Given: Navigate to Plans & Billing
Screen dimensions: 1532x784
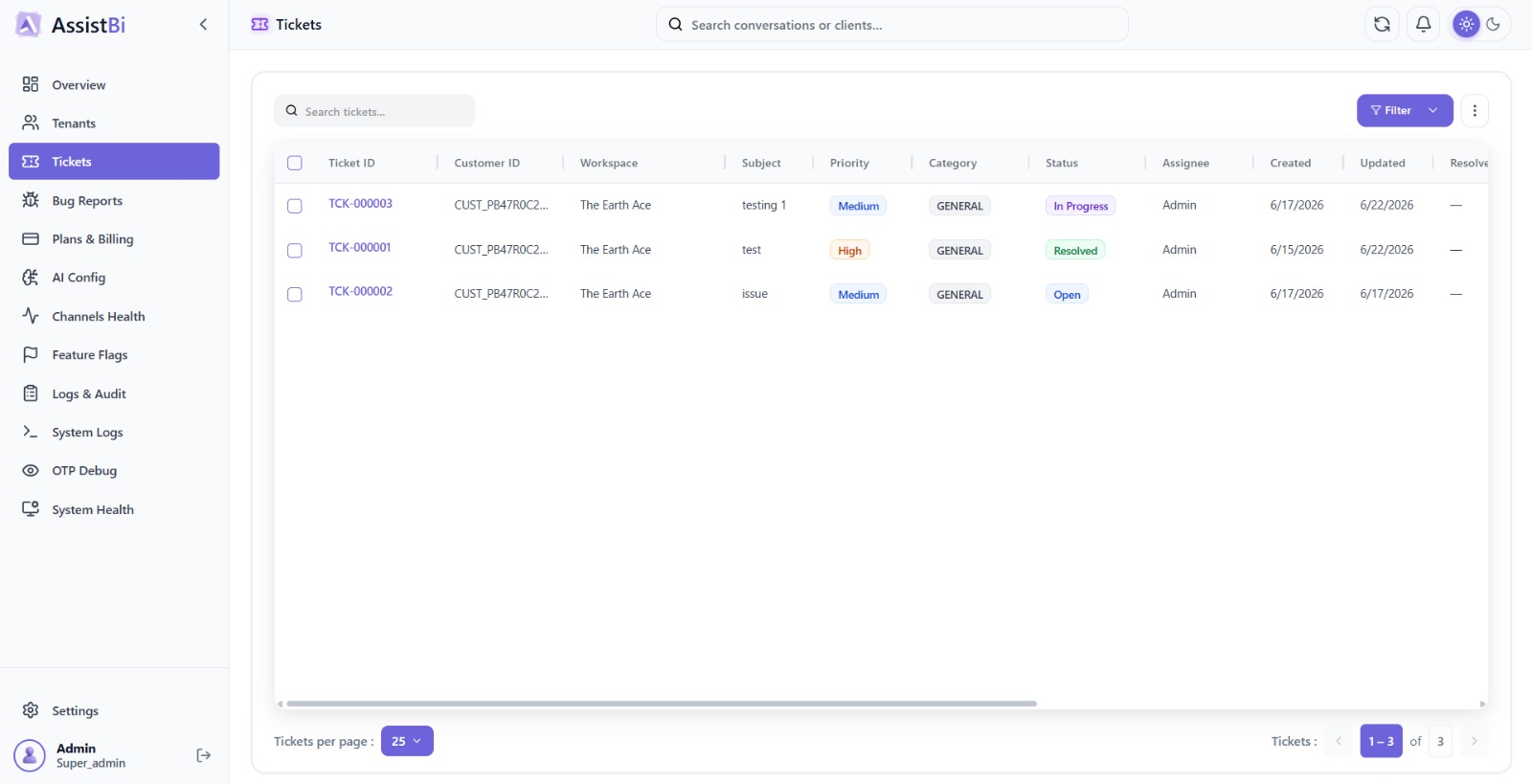Looking at the screenshot, I should [x=114, y=238].
